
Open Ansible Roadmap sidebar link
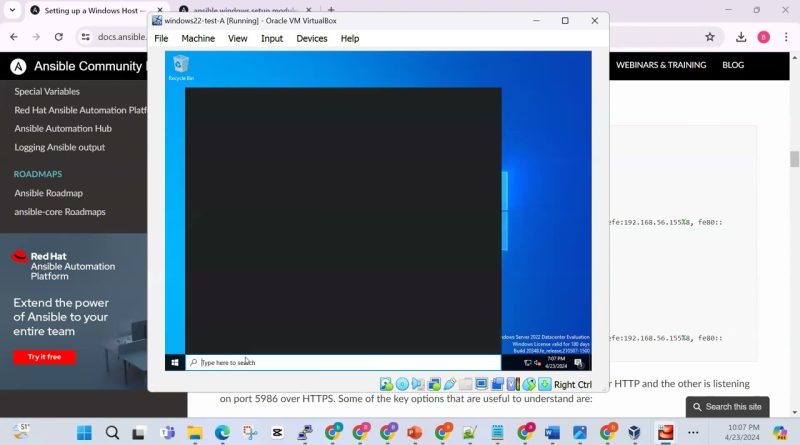48,193
